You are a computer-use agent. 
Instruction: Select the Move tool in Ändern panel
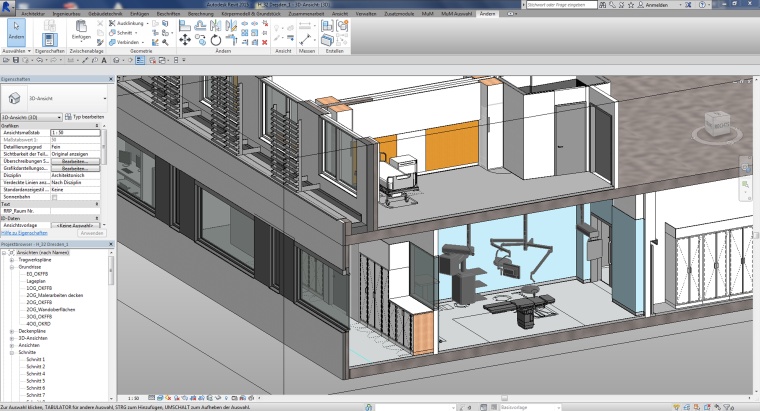[185, 40]
